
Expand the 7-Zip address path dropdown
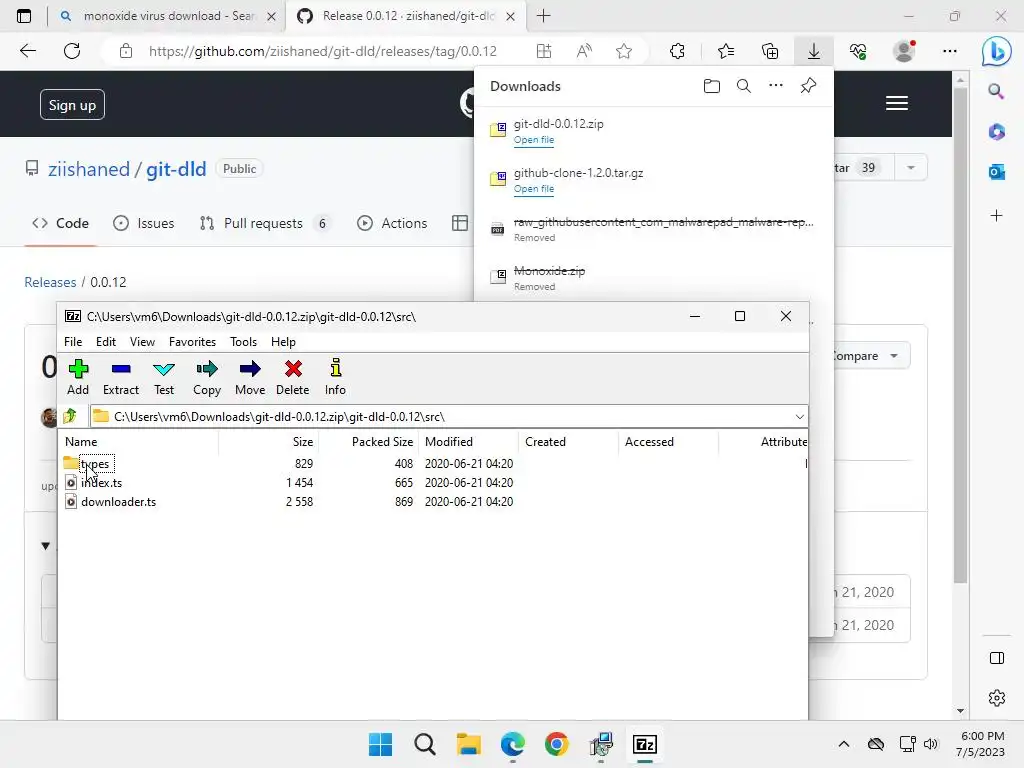[x=799, y=417]
